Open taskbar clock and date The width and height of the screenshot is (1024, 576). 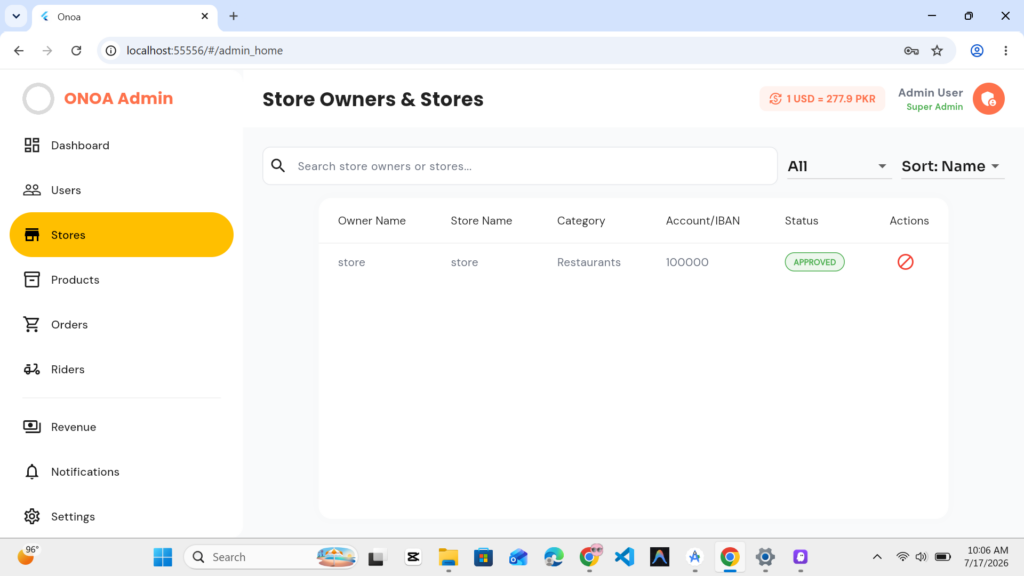[x=987, y=557]
